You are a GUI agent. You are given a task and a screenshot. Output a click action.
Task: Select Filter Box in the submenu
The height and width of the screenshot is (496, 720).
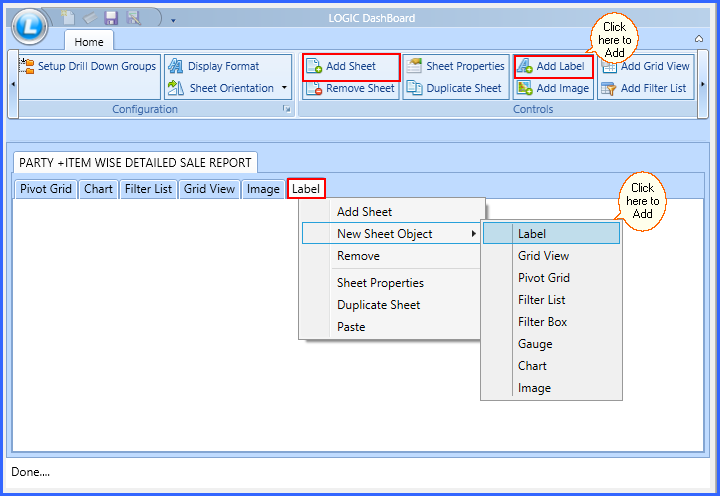tap(551, 322)
